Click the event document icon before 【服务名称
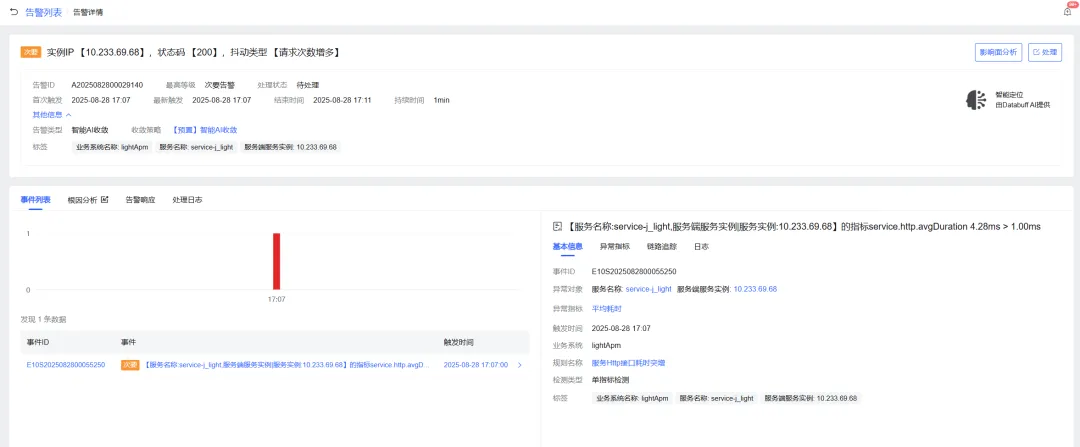Viewport: 1080px width, 447px height. [x=557, y=226]
